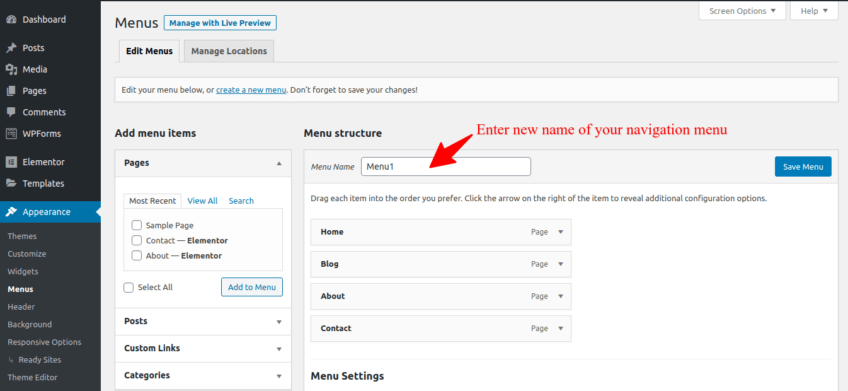Screen dimensions: 848x391
Task: Follow the create a new menu link
Action: pos(251,90)
